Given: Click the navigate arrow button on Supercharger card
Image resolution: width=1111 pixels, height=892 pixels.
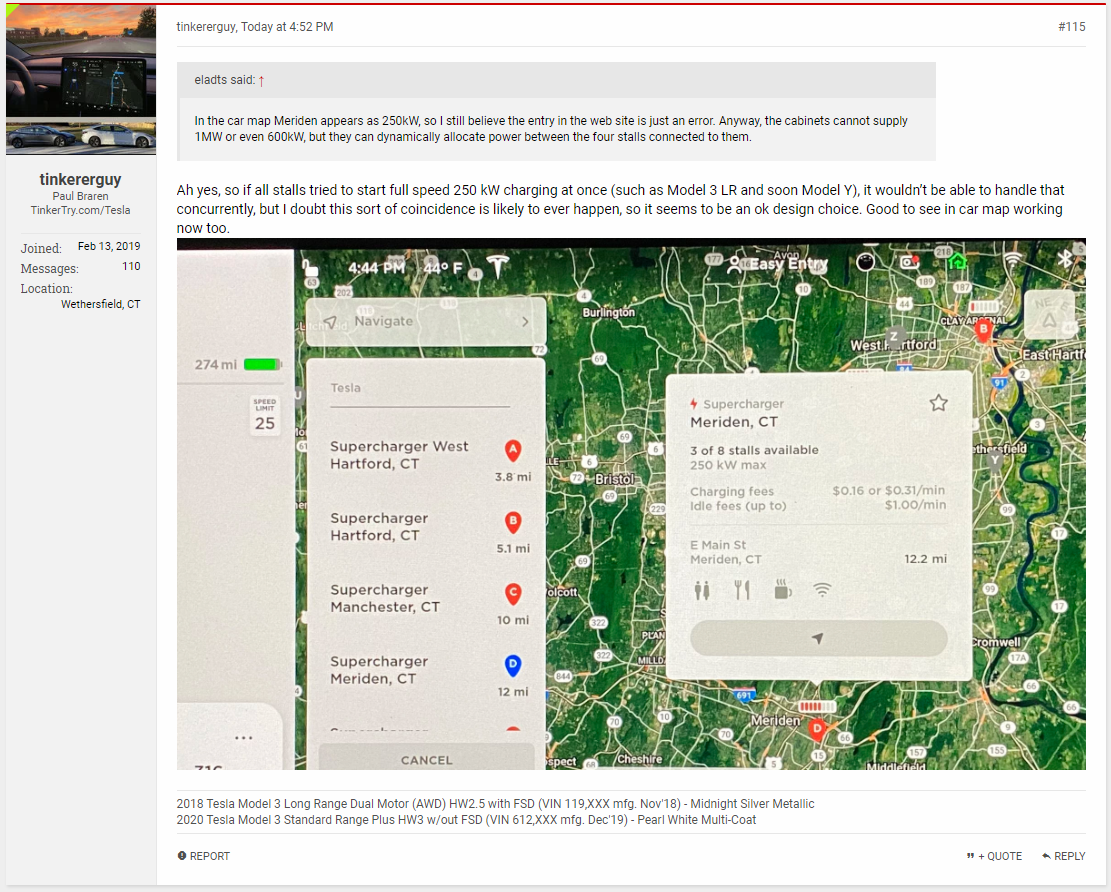Looking at the screenshot, I should pos(818,638).
